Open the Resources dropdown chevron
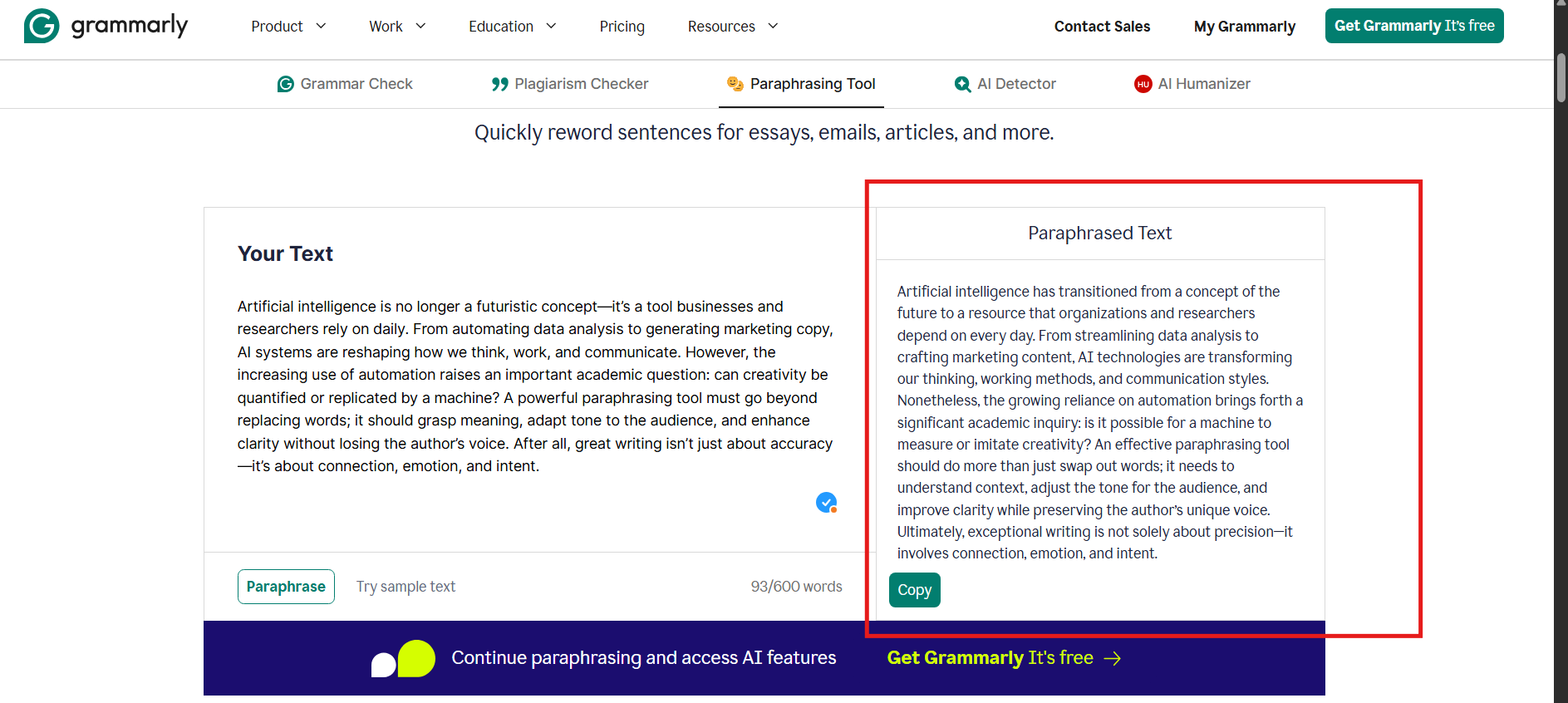The height and width of the screenshot is (703, 1568). [773, 27]
